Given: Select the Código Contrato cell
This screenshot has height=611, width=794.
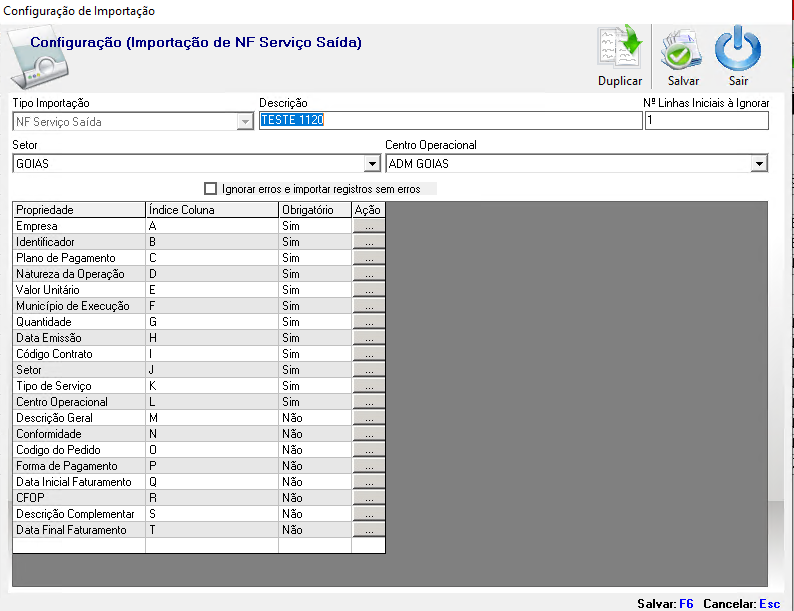Looking at the screenshot, I should 79,354.
